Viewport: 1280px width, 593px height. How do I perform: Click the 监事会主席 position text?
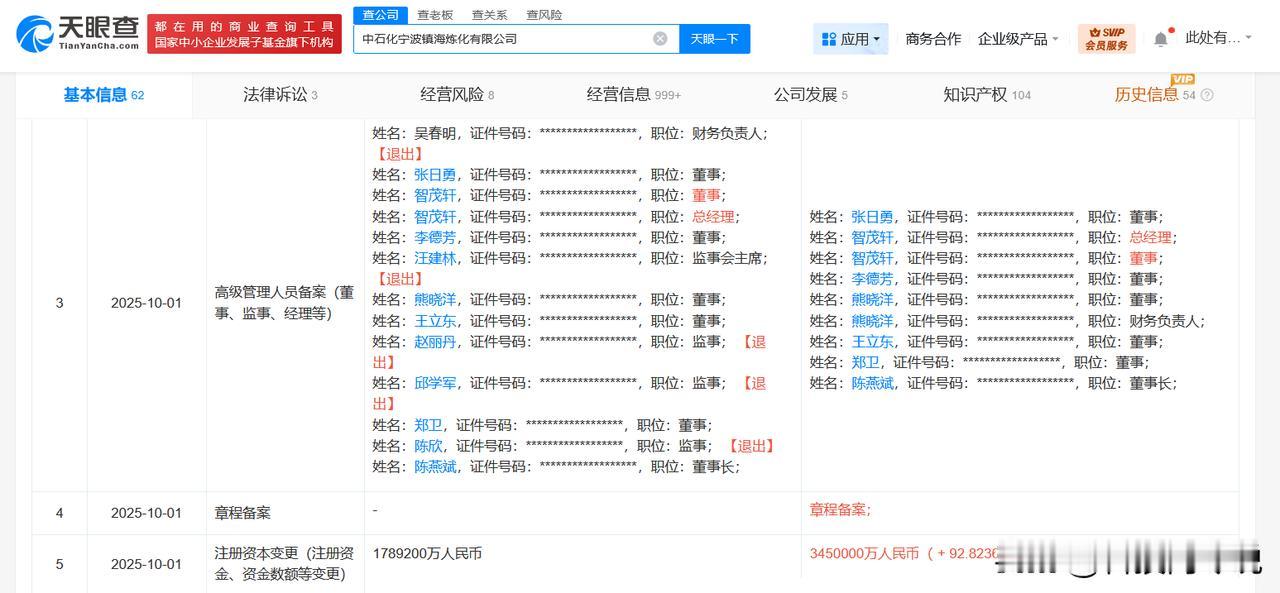point(727,258)
